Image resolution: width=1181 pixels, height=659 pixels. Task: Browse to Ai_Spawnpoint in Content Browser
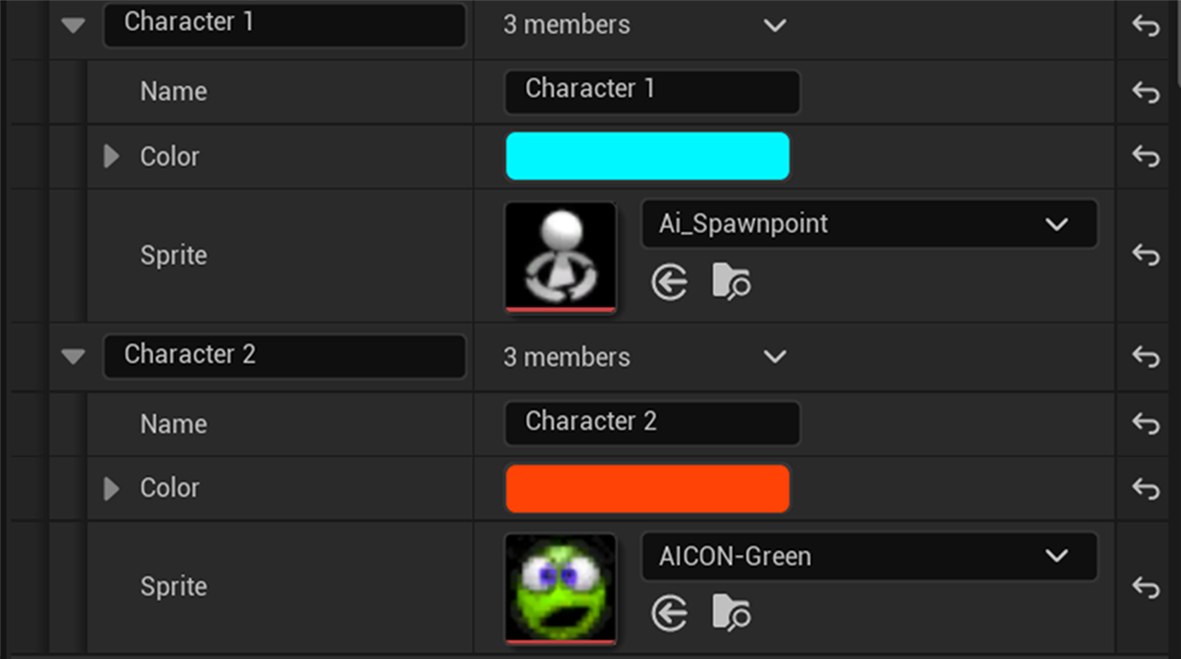731,282
